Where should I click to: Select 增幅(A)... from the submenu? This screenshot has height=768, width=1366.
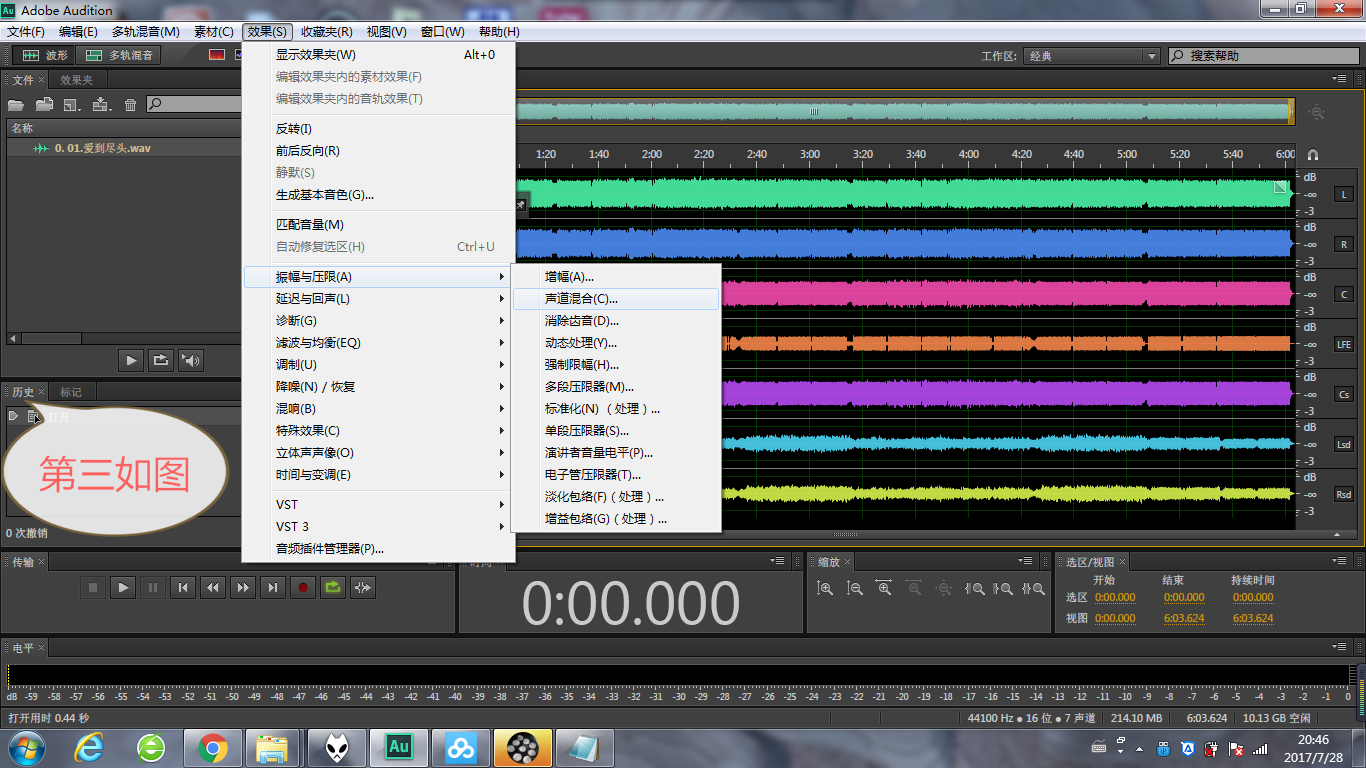[616, 277]
